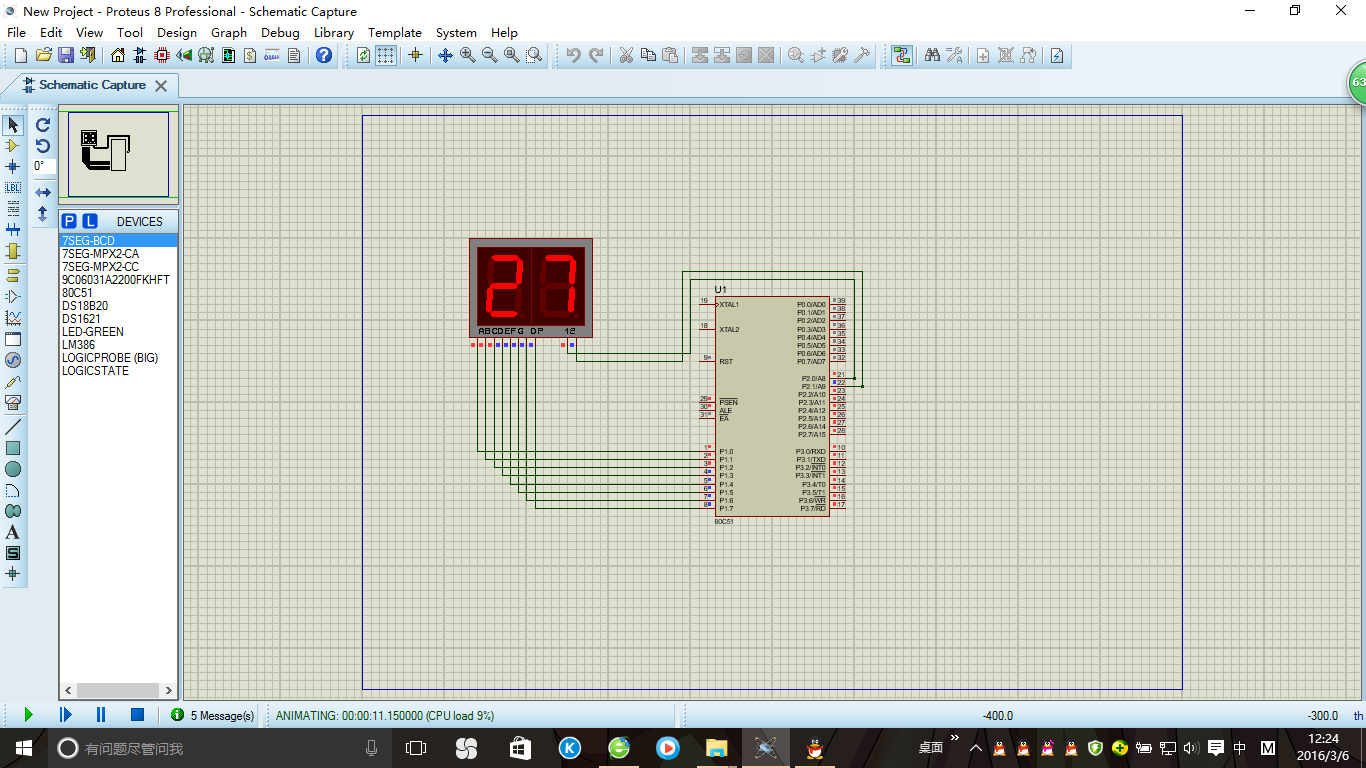Open the 5 Message(s) simulation log
The image size is (1366, 768).
pyautogui.click(x=213, y=716)
